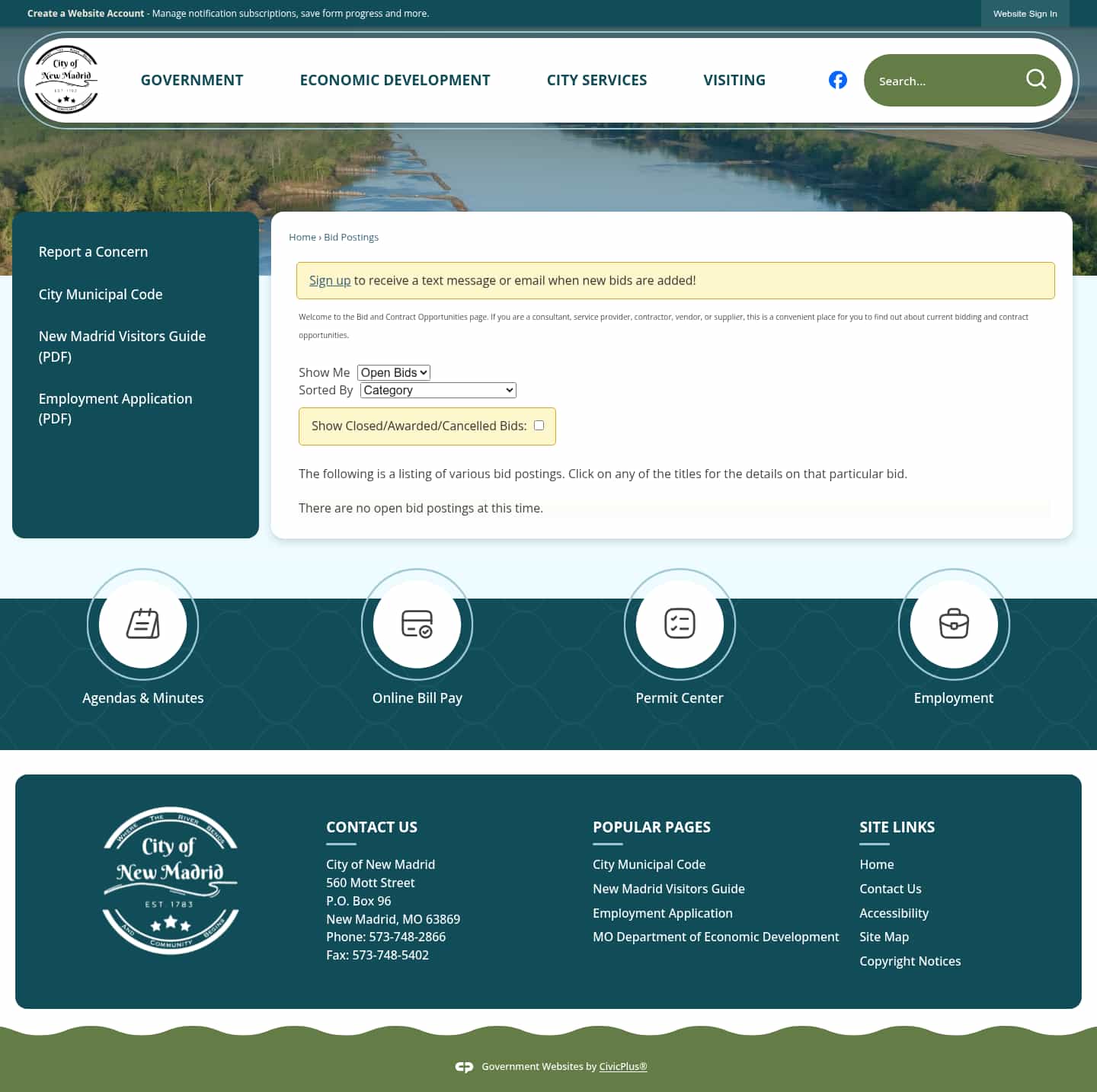Click the Online Bill Pay card icon
Screen dimensions: 1097x1092
point(417,624)
